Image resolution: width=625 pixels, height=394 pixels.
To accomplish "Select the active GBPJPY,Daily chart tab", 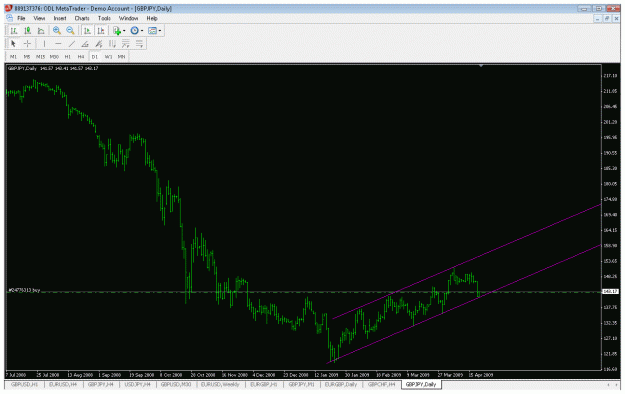I will coord(421,384).
